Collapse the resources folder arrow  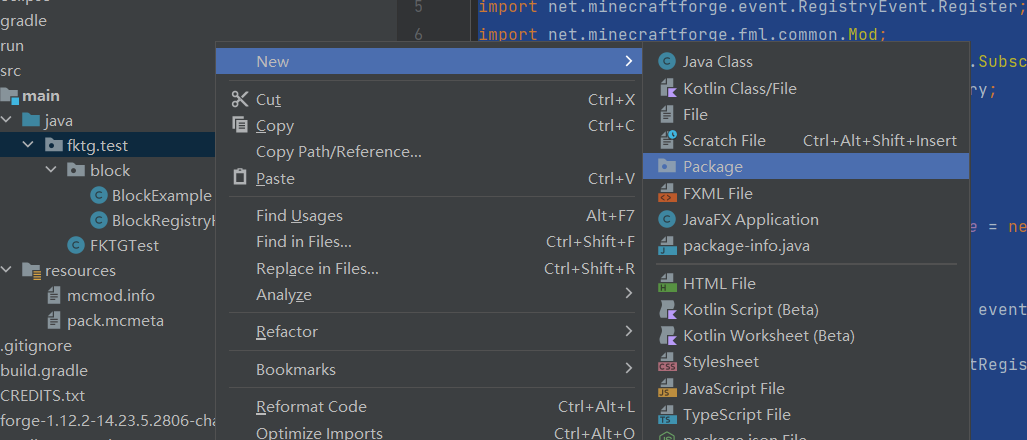(x=7, y=271)
